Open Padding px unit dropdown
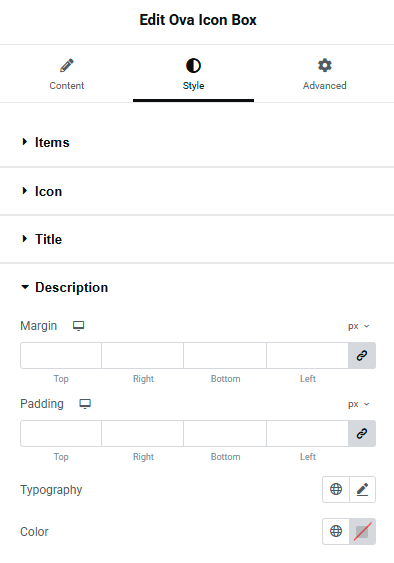Image resolution: width=394 pixels, height=563 pixels. (358, 404)
